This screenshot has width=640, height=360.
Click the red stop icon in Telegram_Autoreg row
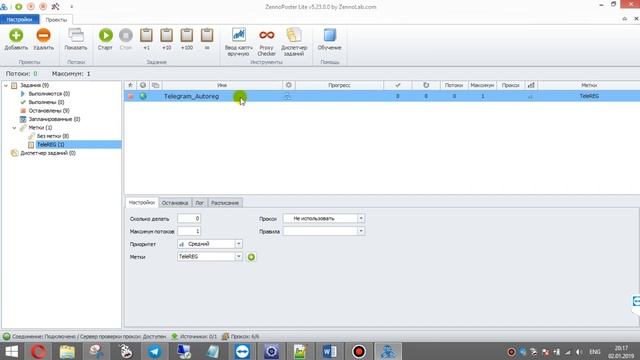pyautogui.click(x=130, y=96)
